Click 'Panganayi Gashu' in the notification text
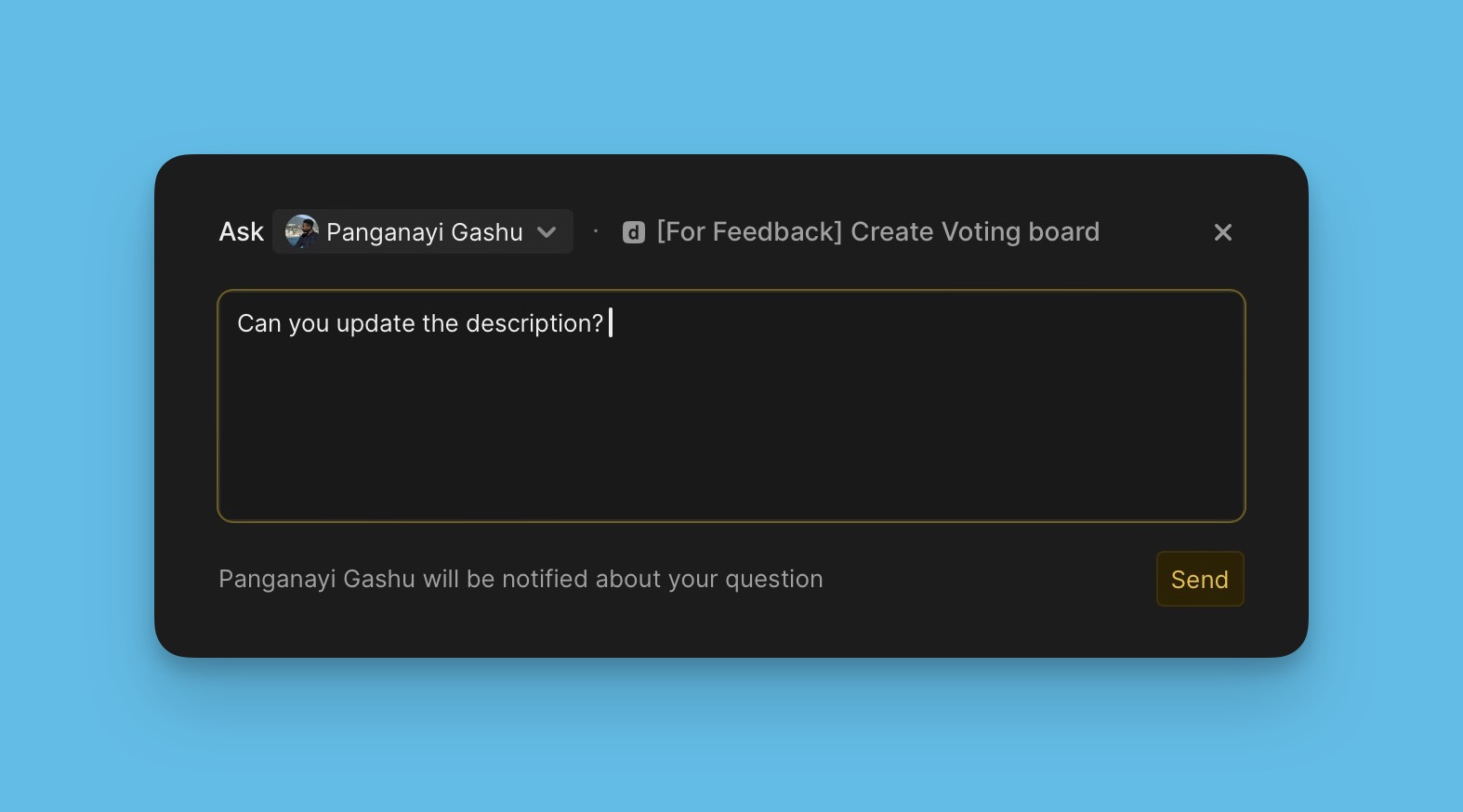This screenshot has height=812, width=1463. 316,579
